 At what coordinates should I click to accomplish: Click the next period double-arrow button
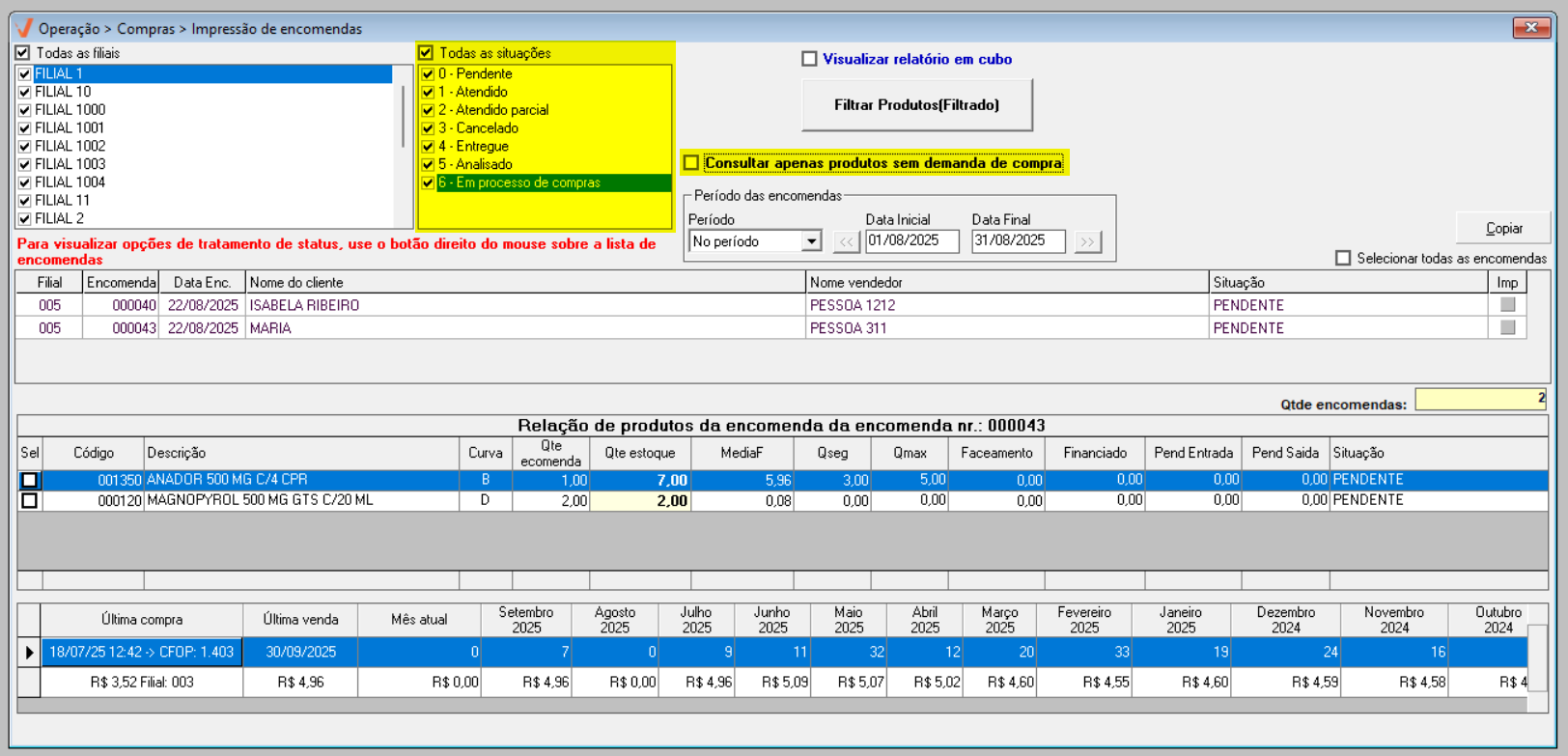pyautogui.click(x=1087, y=241)
